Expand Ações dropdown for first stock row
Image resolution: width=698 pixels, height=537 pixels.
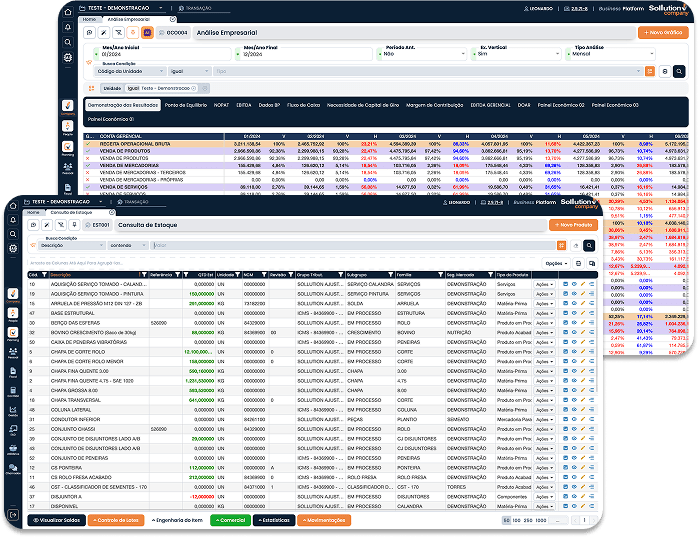[544, 284]
